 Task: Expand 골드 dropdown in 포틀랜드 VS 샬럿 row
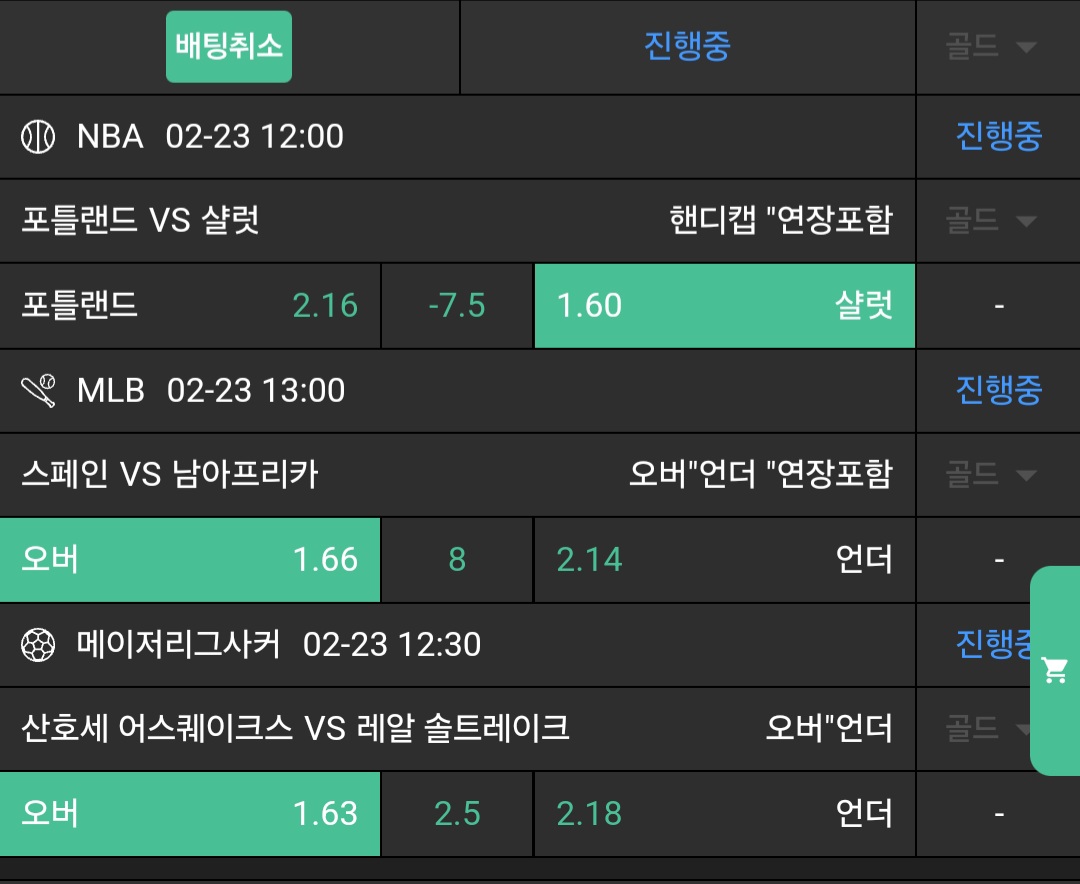[990, 221]
